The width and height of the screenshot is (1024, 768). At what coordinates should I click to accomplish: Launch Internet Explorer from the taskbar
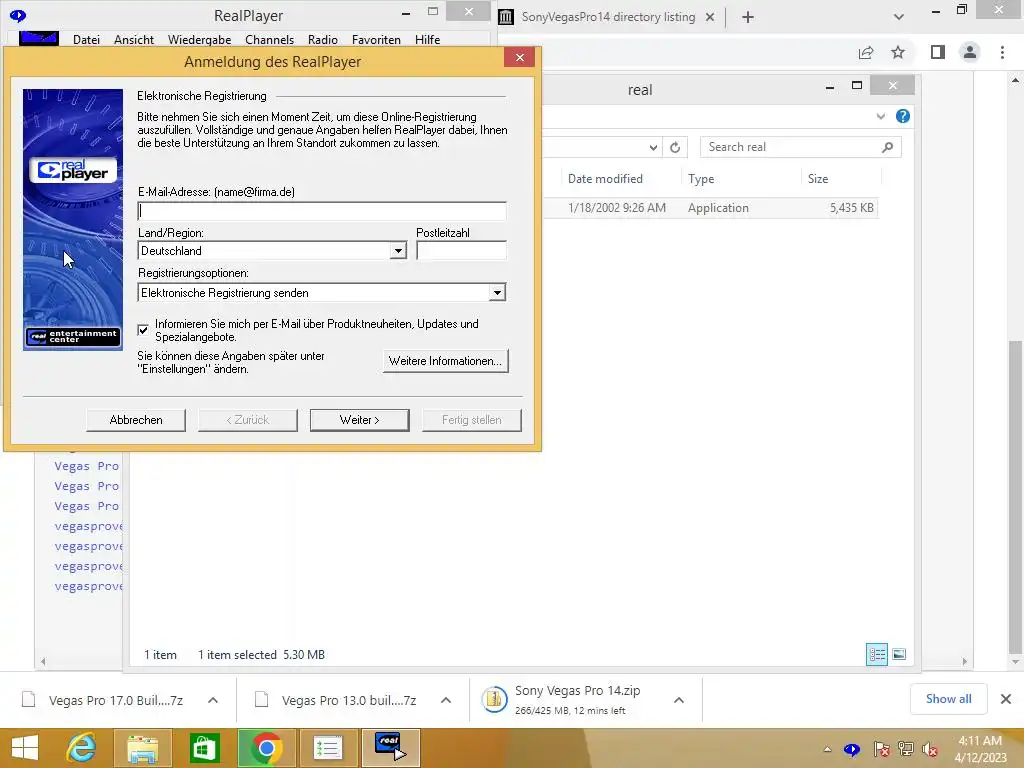[82, 748]
